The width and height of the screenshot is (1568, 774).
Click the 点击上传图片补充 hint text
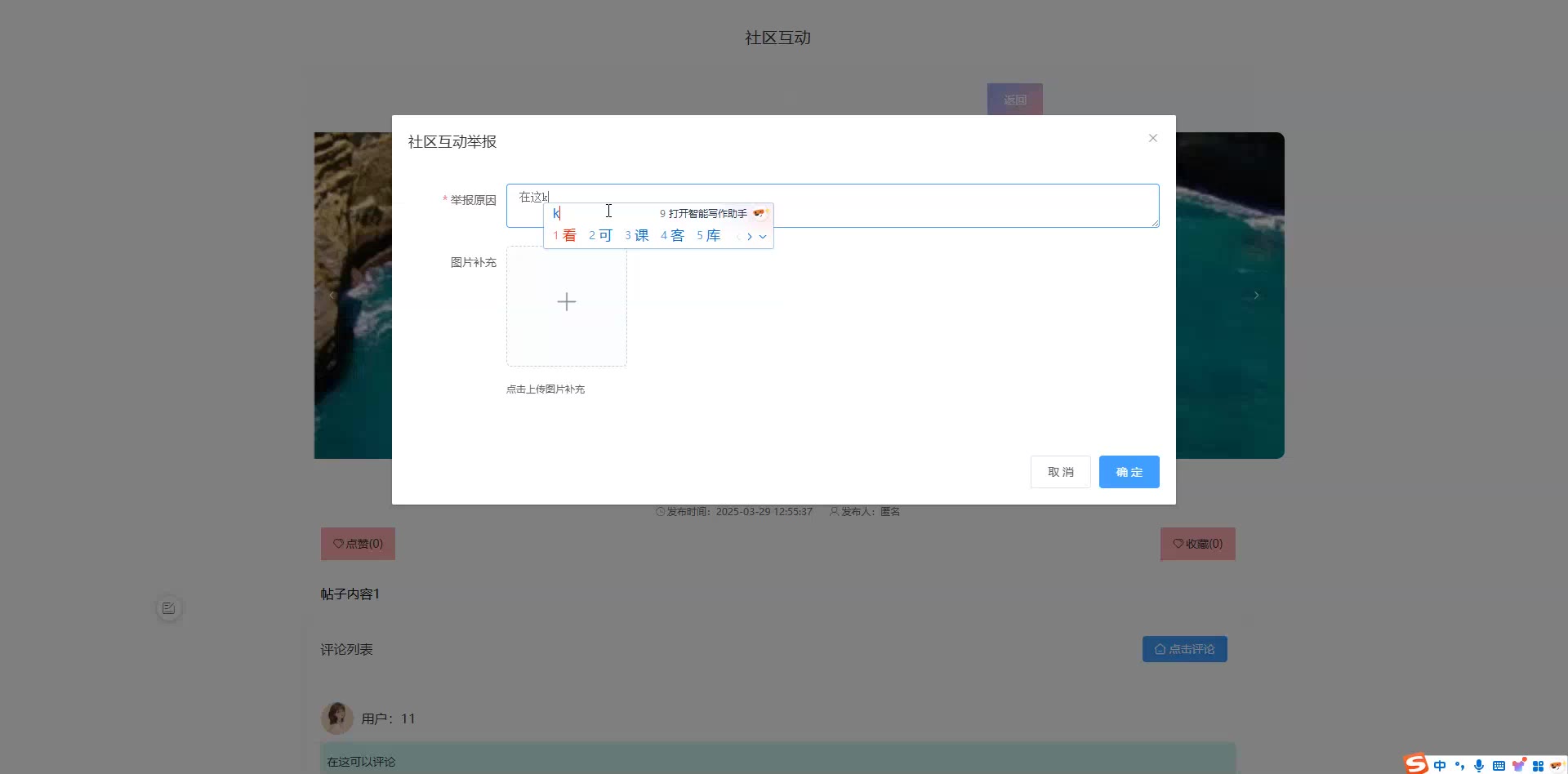[x=546, y=389]
